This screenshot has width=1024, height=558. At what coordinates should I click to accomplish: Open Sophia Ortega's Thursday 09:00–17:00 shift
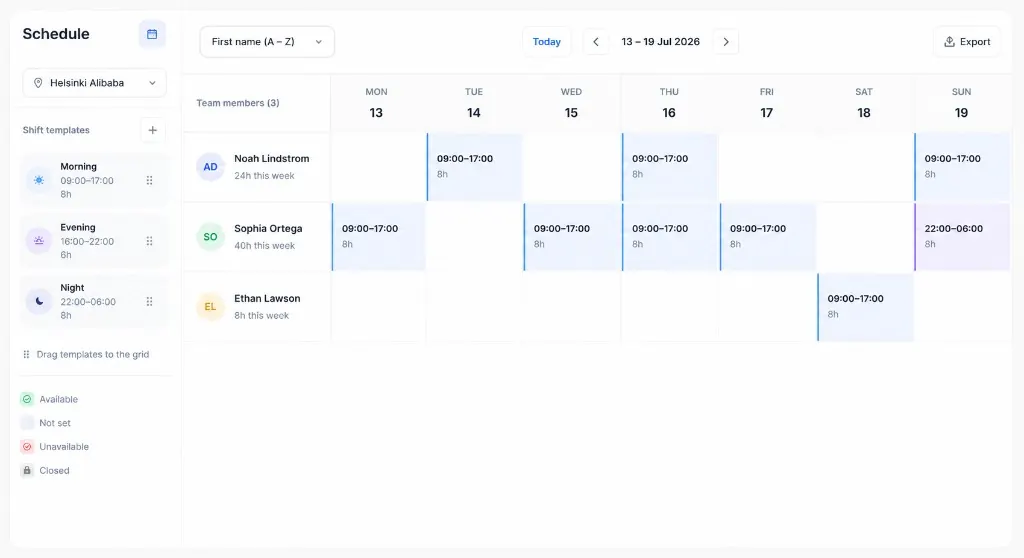(669, 237)
